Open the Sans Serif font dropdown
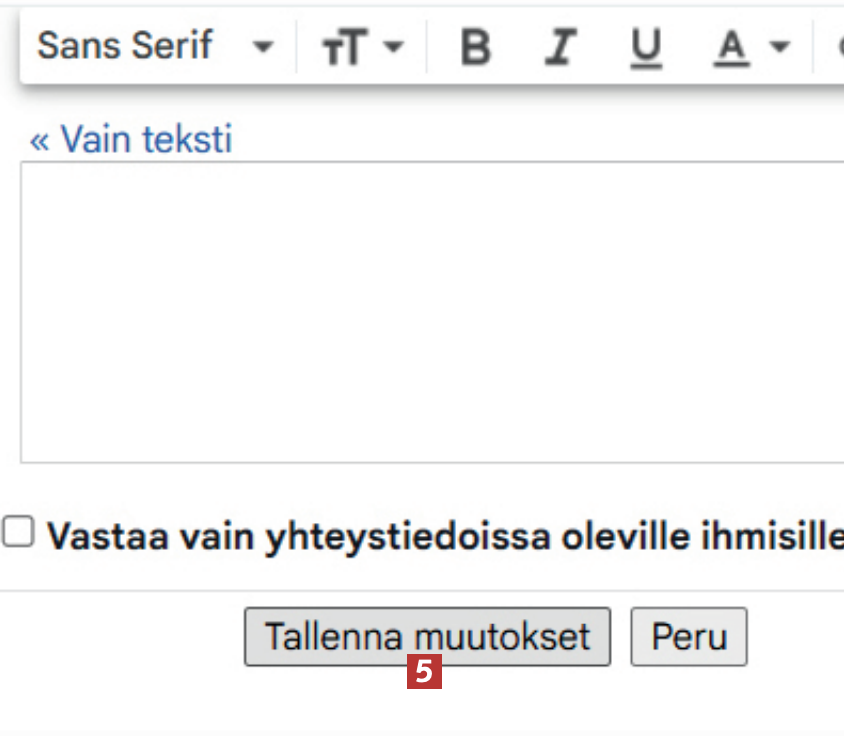This screenshot has width=844, height=736. pos(125,45)
